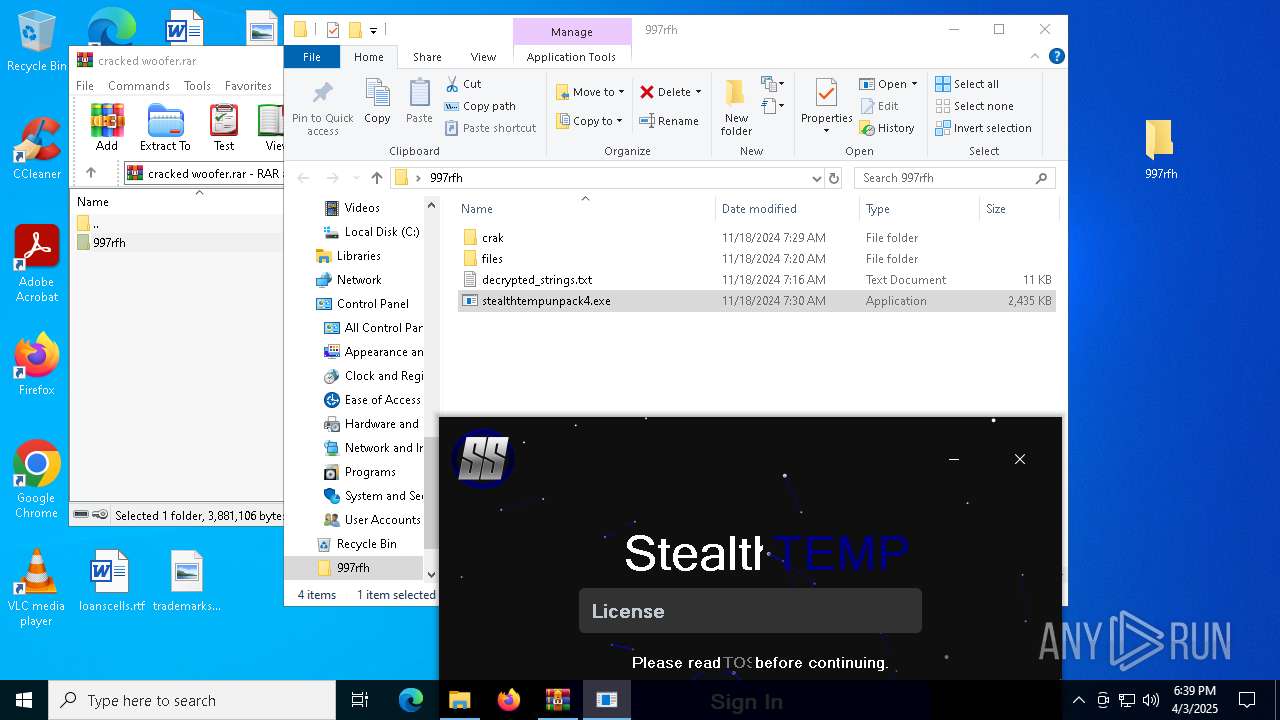Click the License input field
Viewport: 1280px width, 720px height.
(750, 611)
